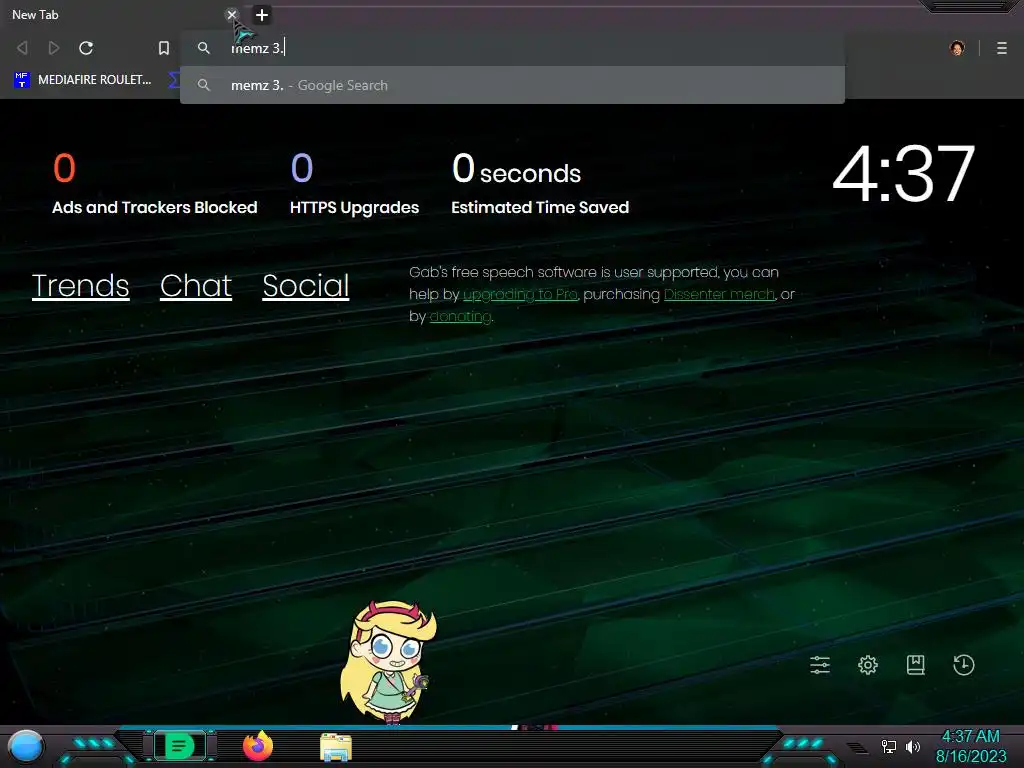Click the 4:37 clock widget
The width and height of the screenshot is (1024, 768).
[904, 174]
